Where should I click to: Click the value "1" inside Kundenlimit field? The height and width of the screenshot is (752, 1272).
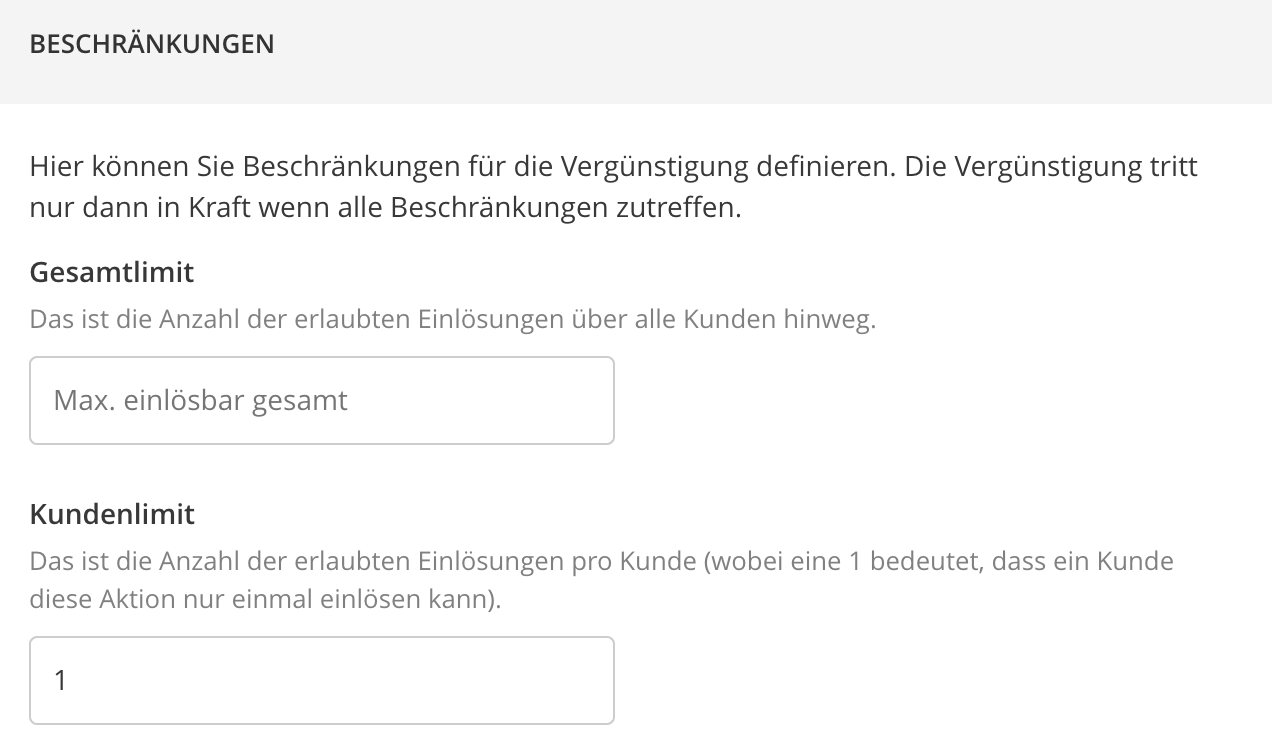60,681
